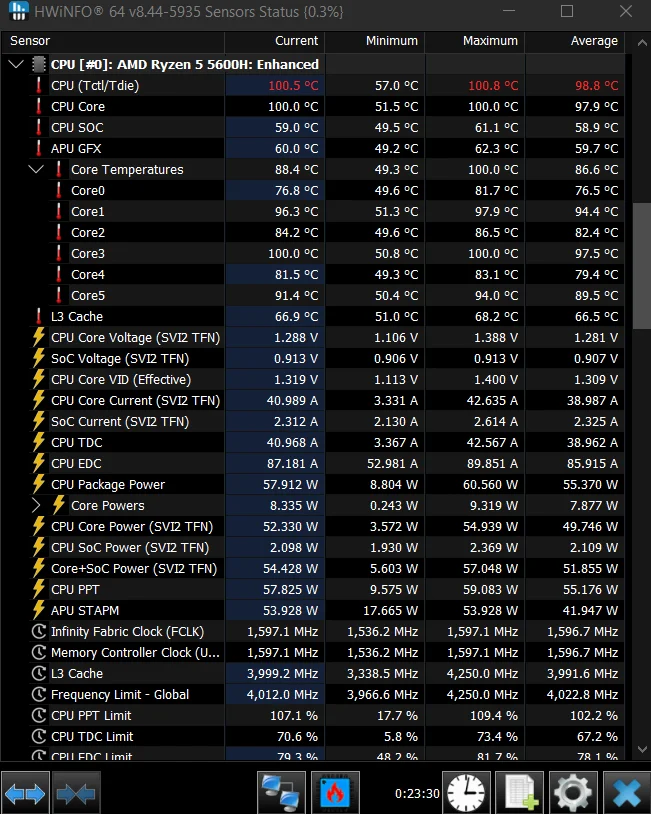Click the blue double-arrow toolbar icon
The image size is (651, 814).
76,792
